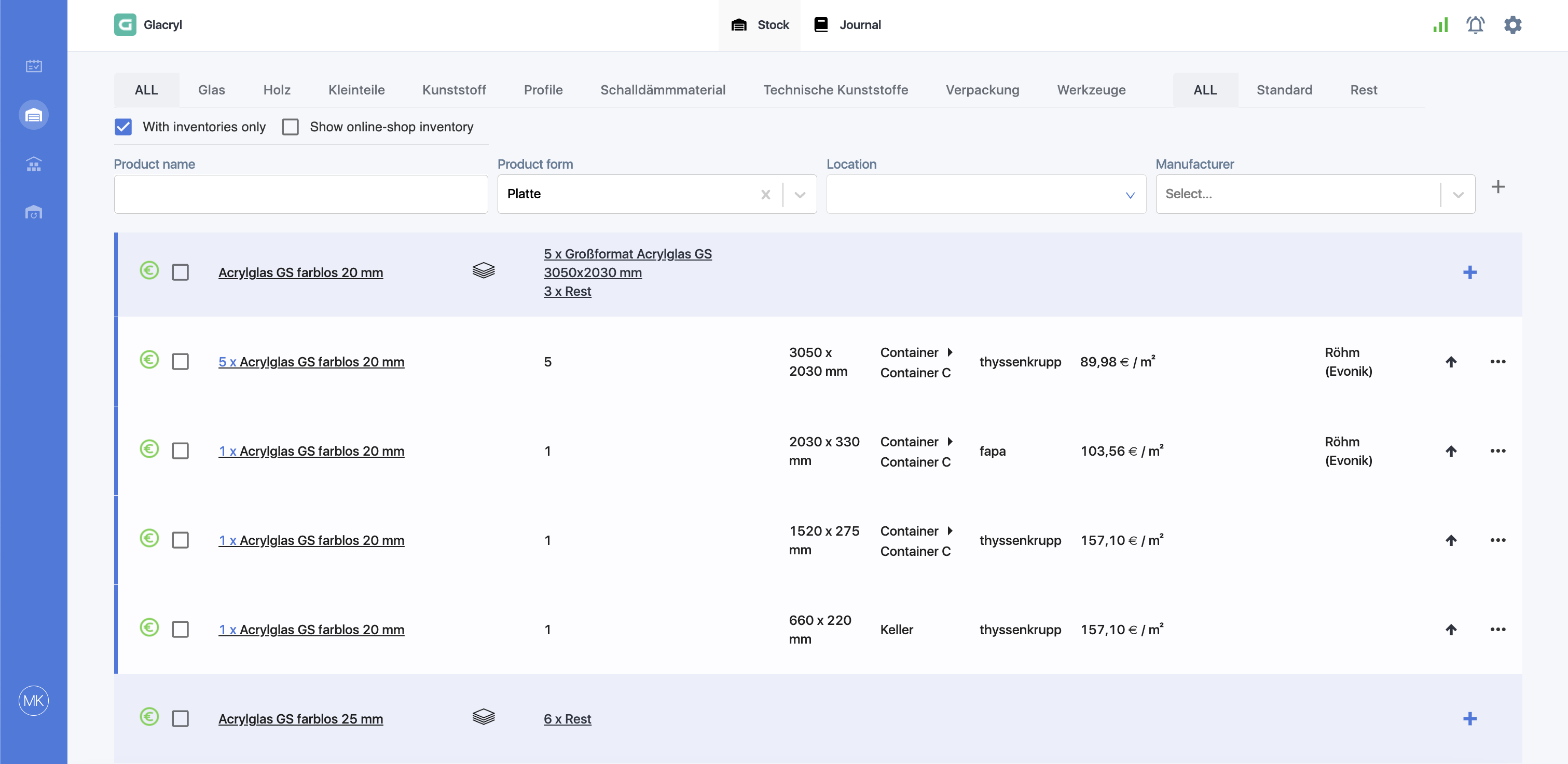Uncheck With inventories only
Viewport: 1568px width, 764px height.
click(x=123, y=127)
